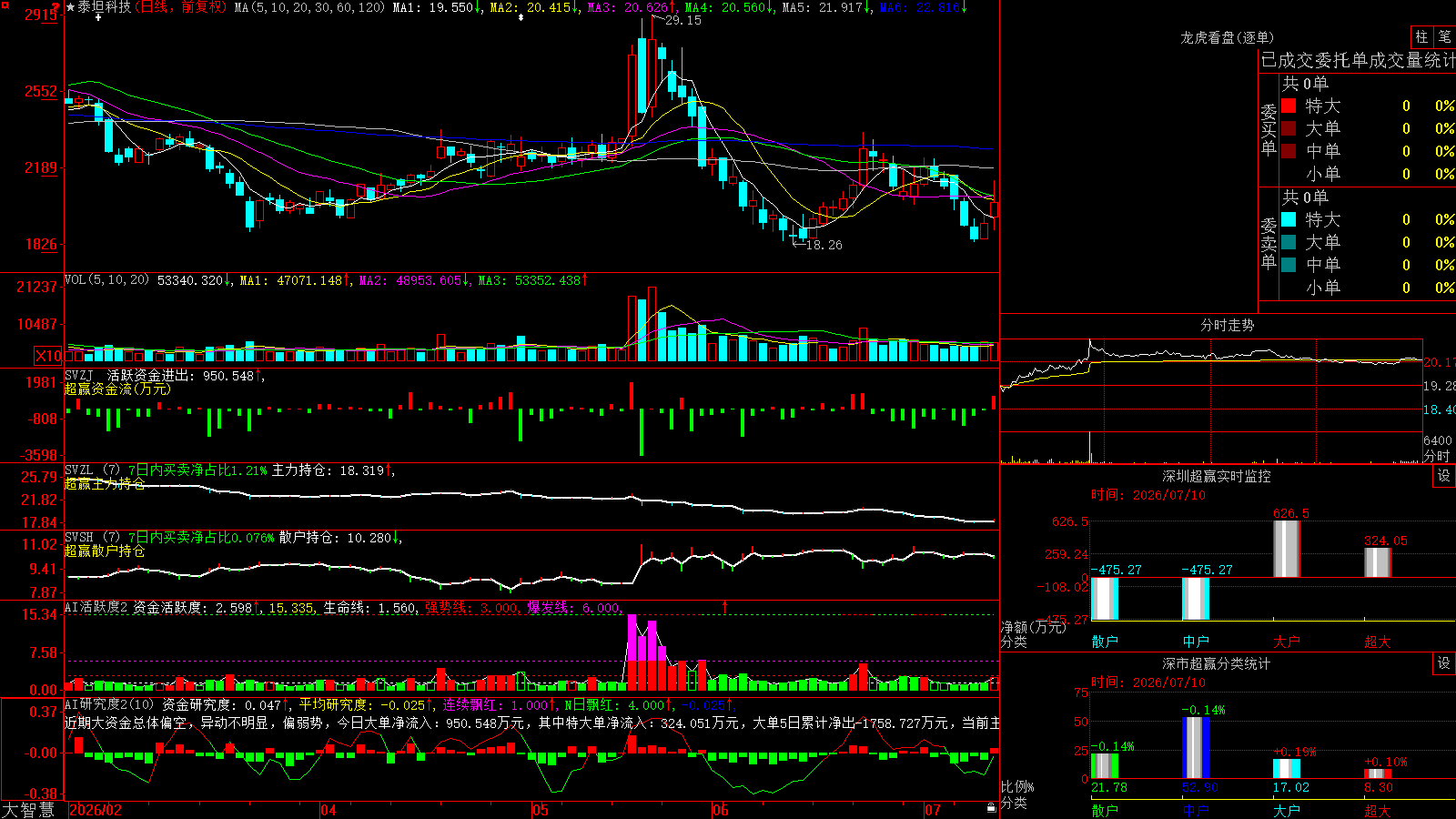The width and height of the screenshot is (1456, 819).
Task: Click the 324.05 超大 bar in 深圳超赢实时监控
Action: 1378,562
